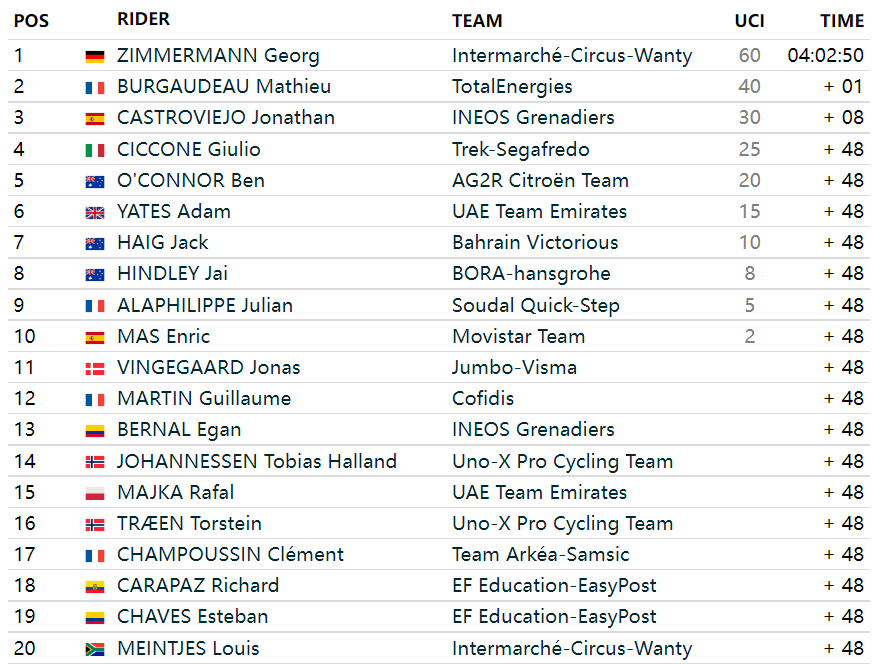892x664 pixels.
Task: Click the Australian flag beside Hindley Jai
Action: click(x=95, y=275)
